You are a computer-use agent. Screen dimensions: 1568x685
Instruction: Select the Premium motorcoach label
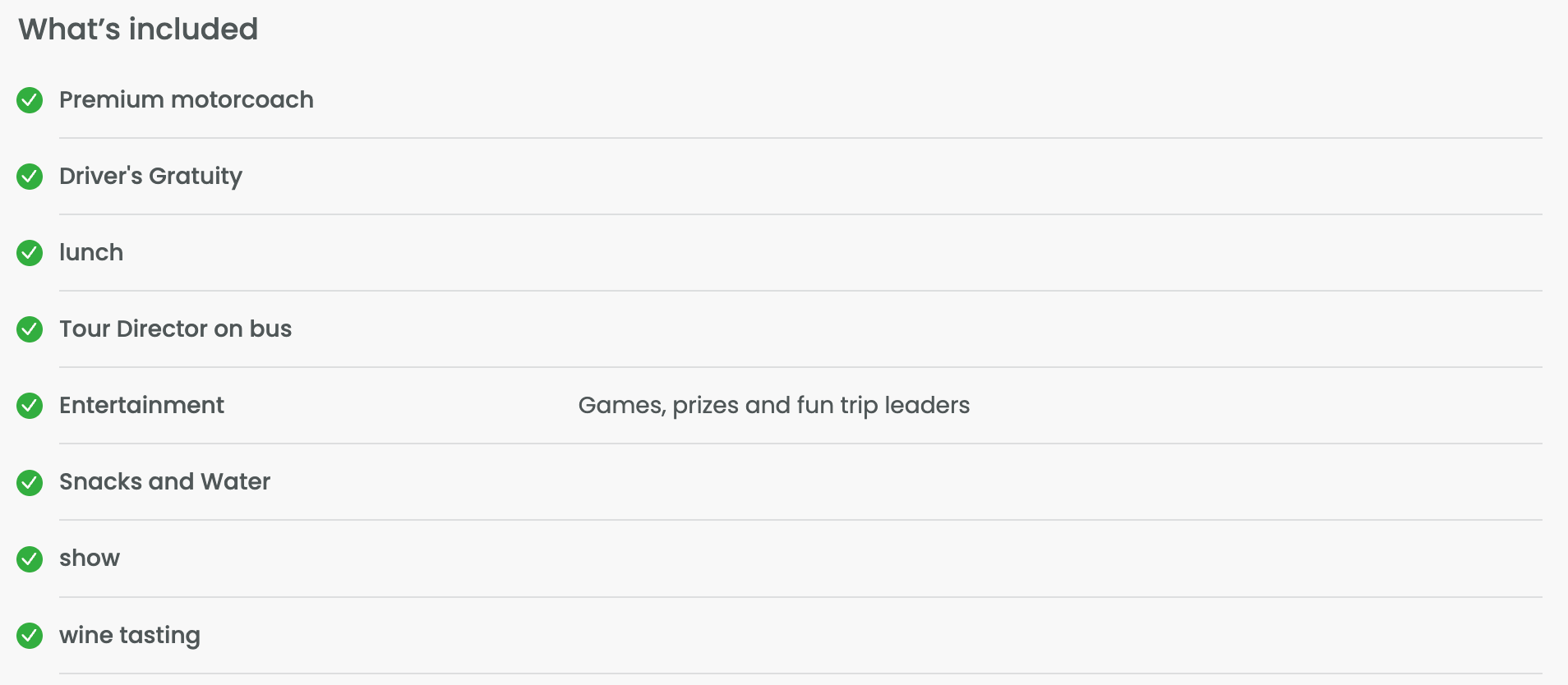[x=187, y=99]
